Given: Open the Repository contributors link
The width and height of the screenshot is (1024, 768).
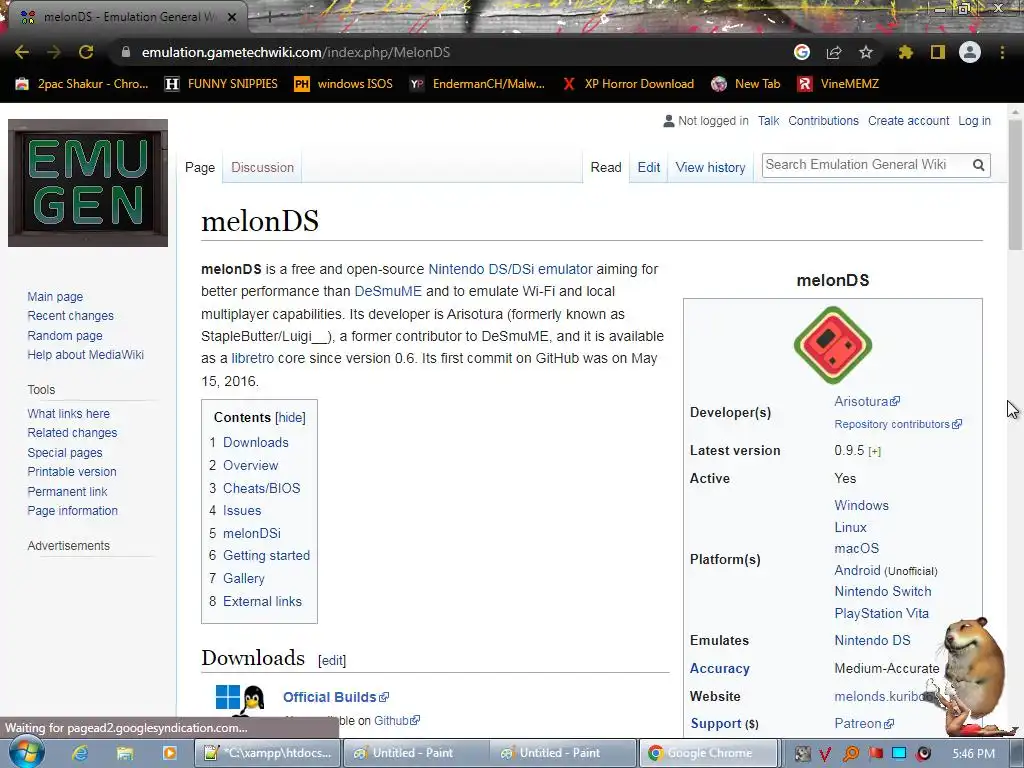Looking at the screenshot, I should coord(897,424).
